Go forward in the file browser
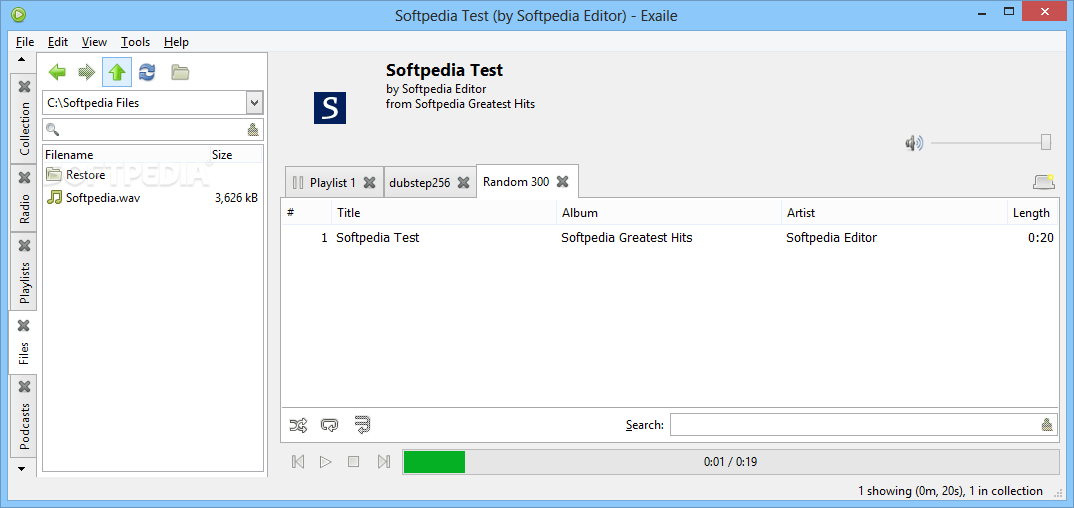Image resolution: width=1074 pixels, height=508 pixels. (87, 72)
